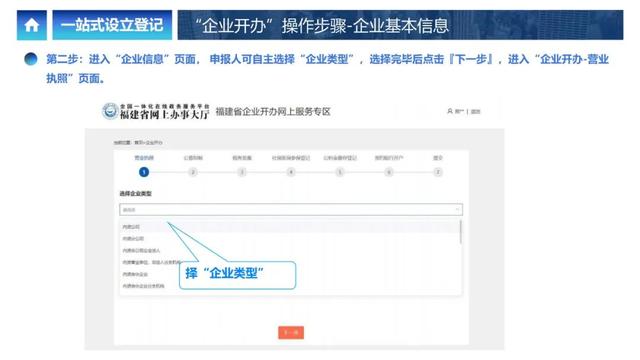Click the breadcrumb 首页 link
640x360 pixels.
[x=139, y=142]
